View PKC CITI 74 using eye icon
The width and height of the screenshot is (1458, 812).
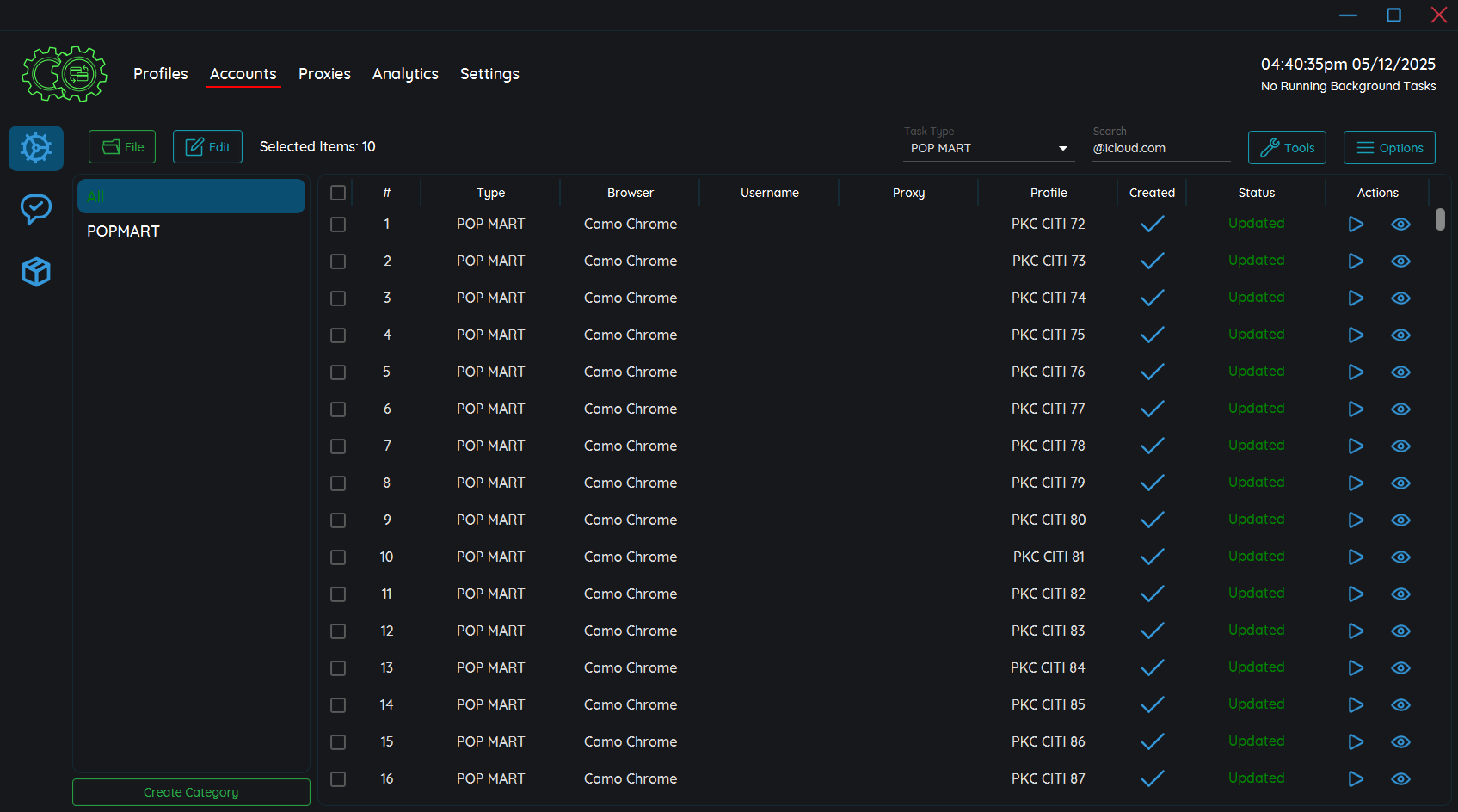(x=1400, y=298)
